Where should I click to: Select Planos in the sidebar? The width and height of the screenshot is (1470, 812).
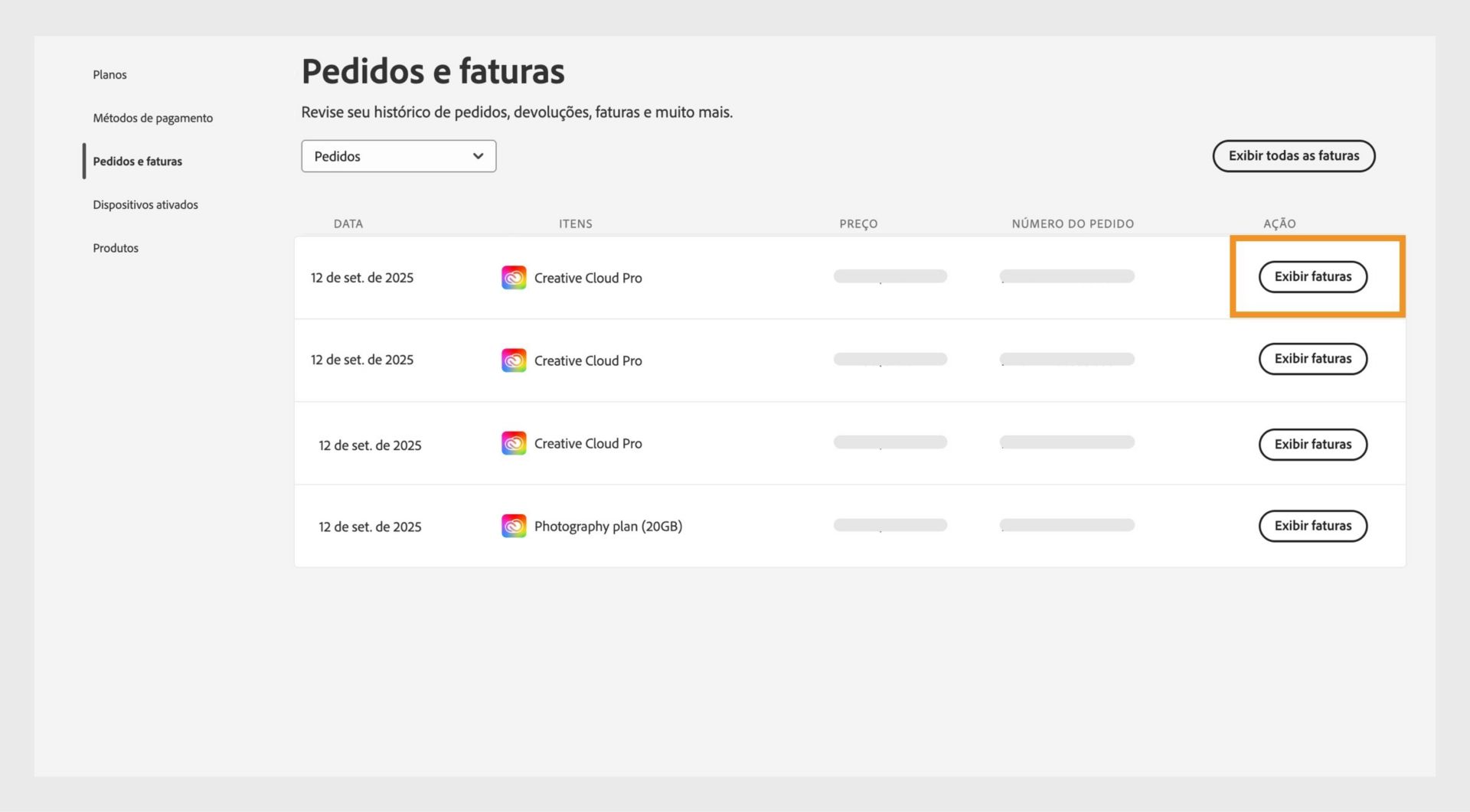click(x=109, y=74)
